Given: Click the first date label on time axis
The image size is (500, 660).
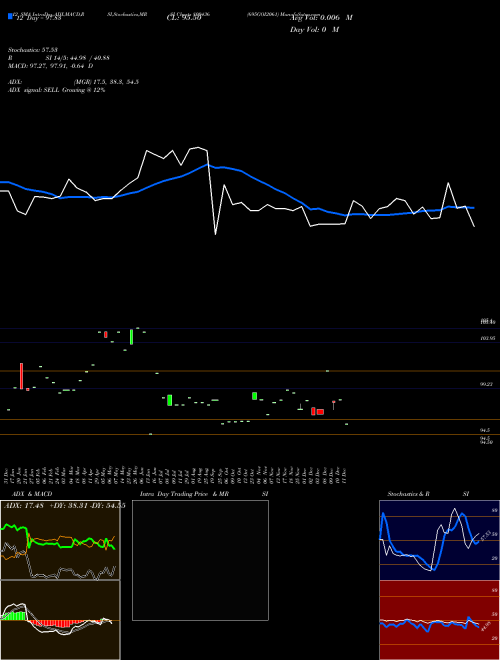Looking at the screenshot, I should pos(8,476).
